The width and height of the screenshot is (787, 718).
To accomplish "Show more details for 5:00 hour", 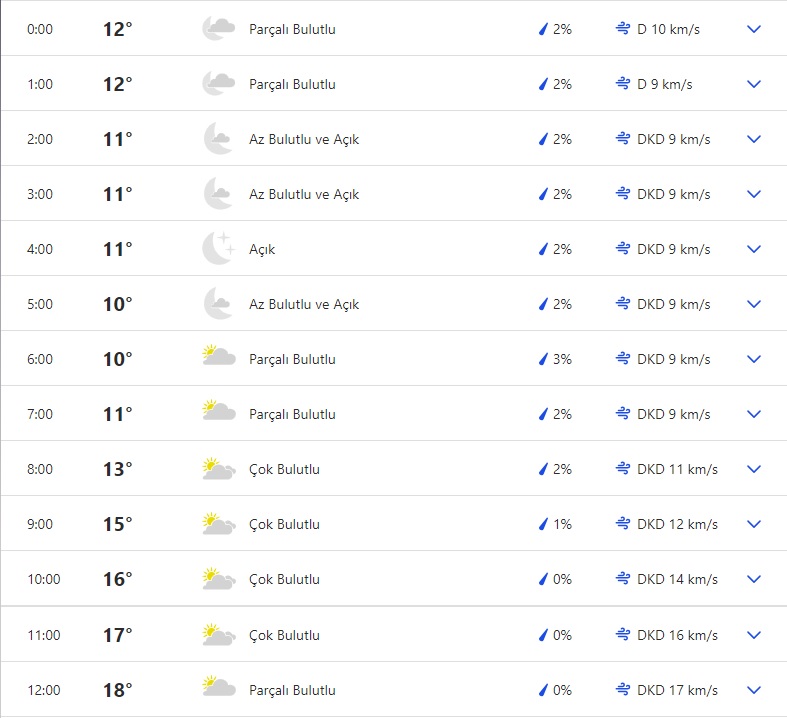I will click(x=754, y=304).
